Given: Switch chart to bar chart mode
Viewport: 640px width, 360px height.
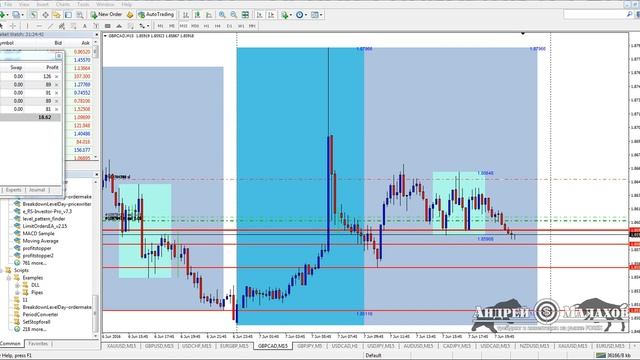Looking at the screenshot, I should (186, 15).
